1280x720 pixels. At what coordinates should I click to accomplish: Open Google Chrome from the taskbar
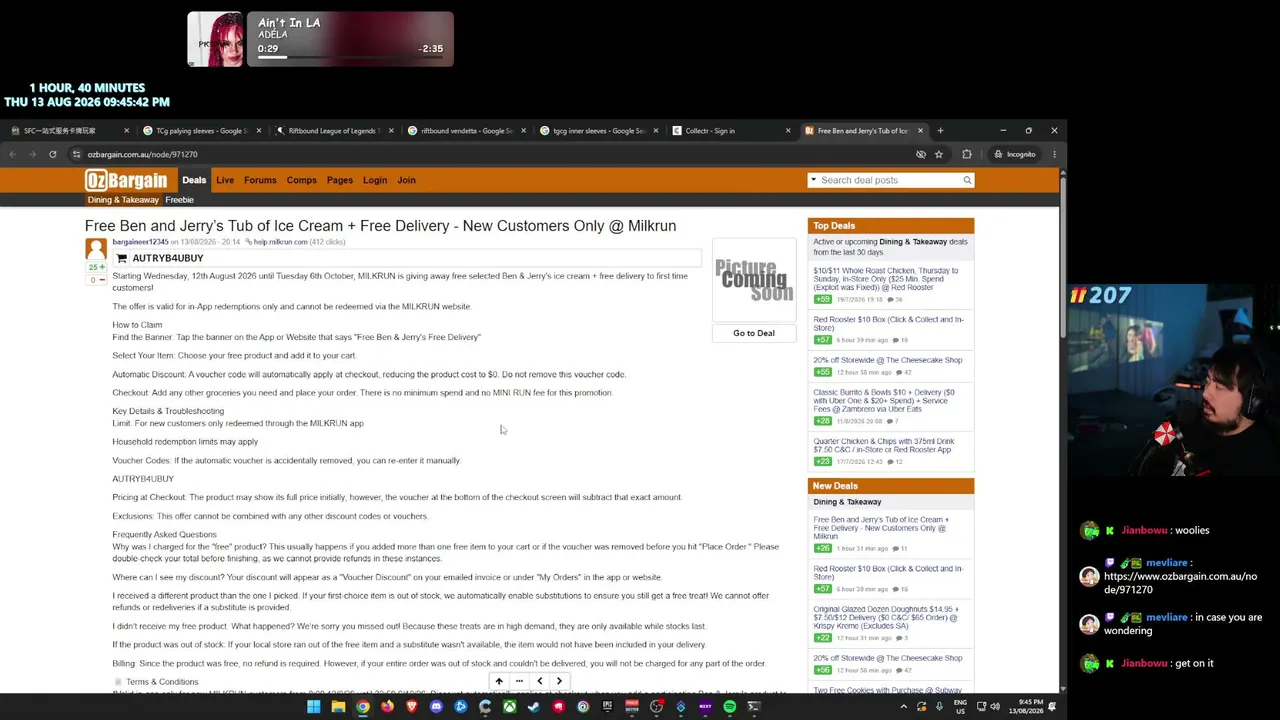coord(362,707)
